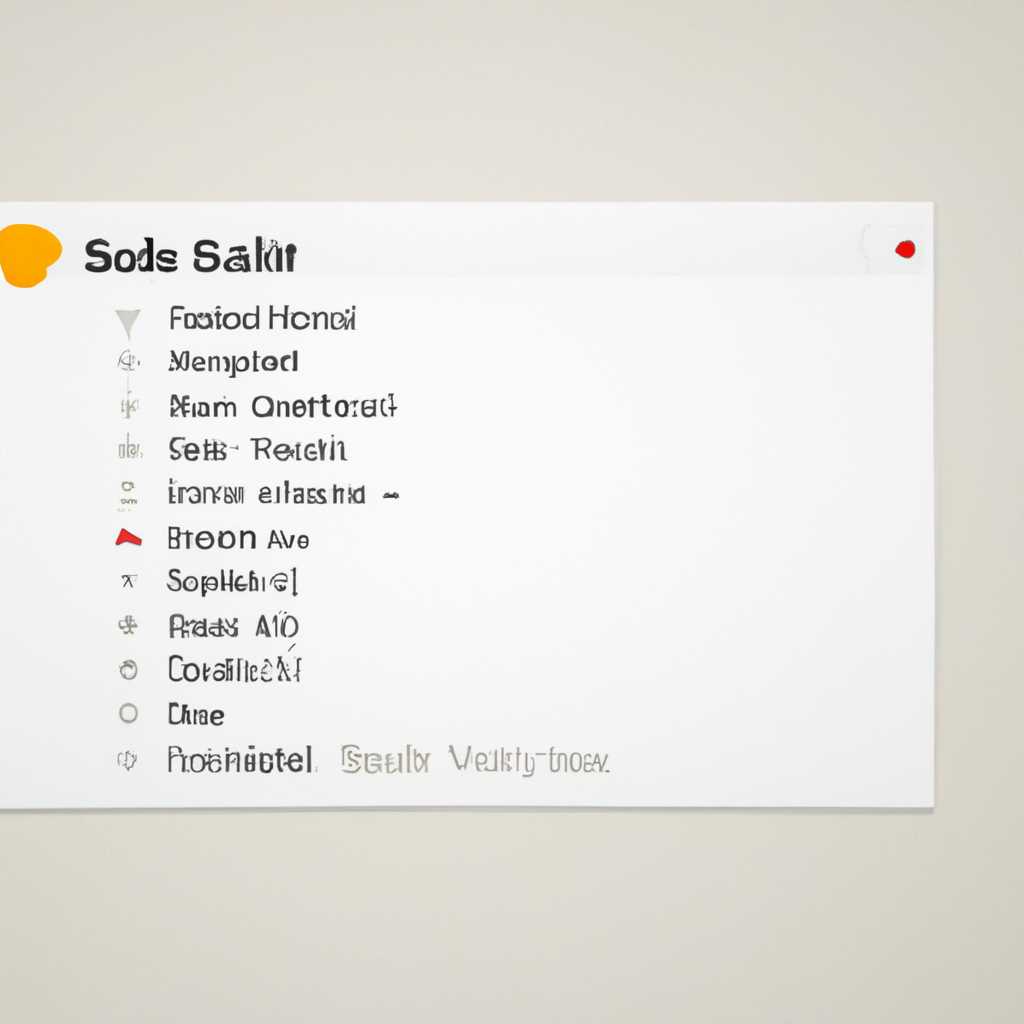Viewport: 1024px width, 1024px height.
Task: Click the Sods Salkit title text
Action: point(190,256)
